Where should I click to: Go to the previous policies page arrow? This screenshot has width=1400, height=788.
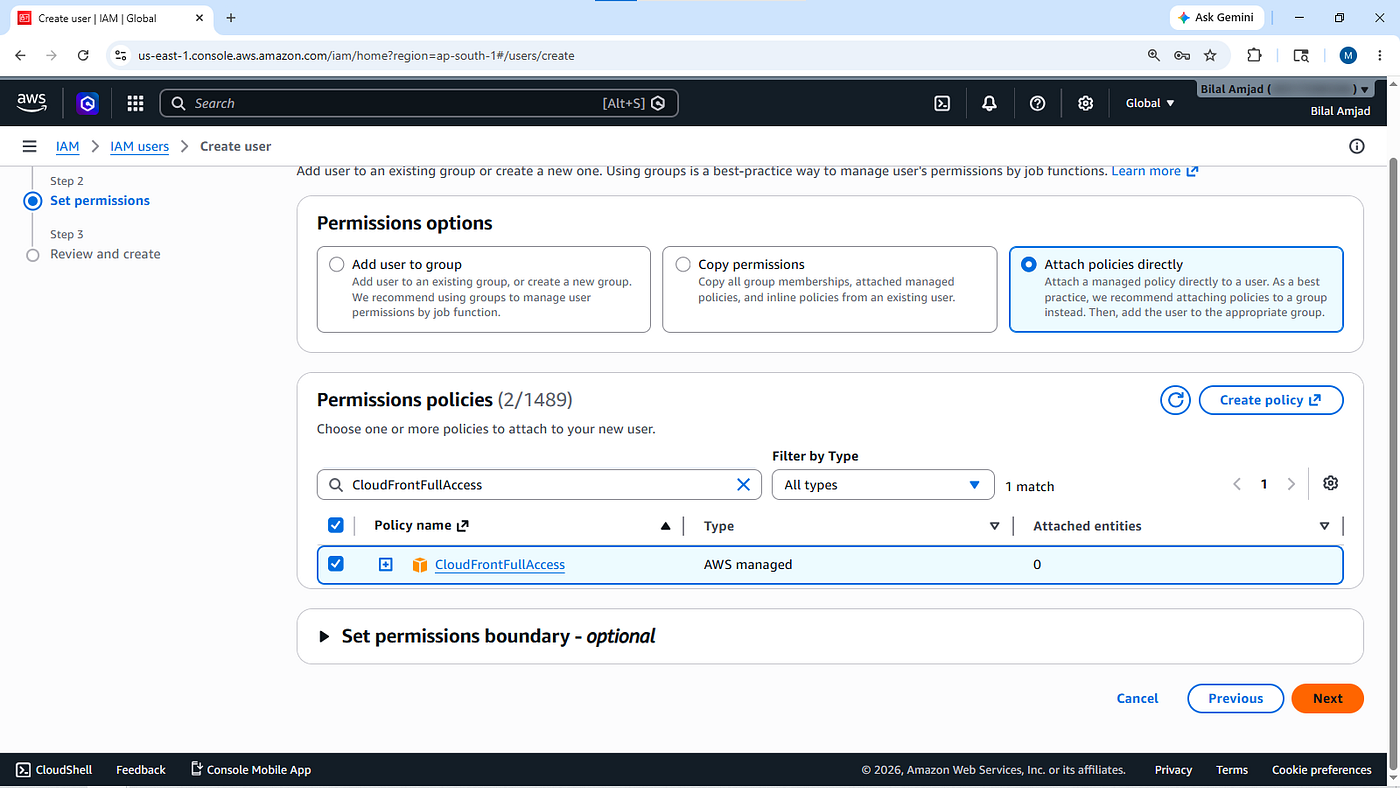tap(1237, 484)
